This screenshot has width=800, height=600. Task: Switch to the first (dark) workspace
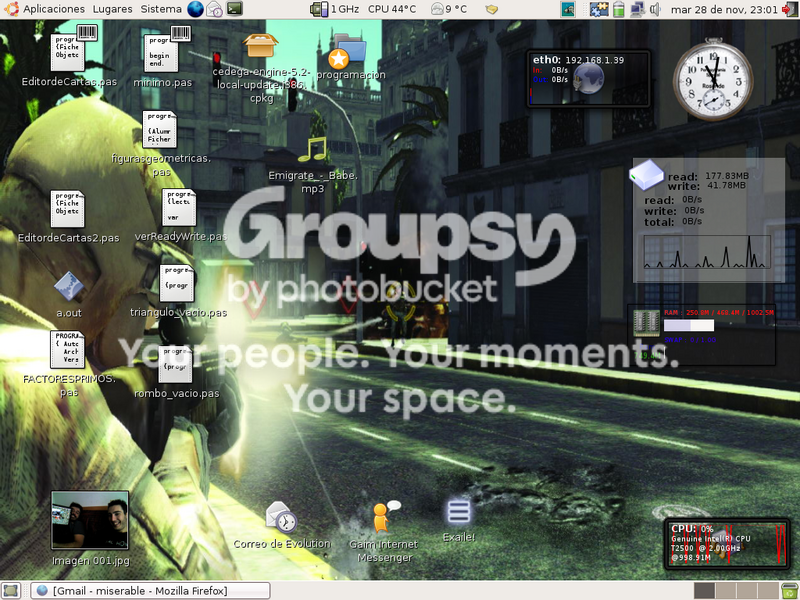click(704, 591)
